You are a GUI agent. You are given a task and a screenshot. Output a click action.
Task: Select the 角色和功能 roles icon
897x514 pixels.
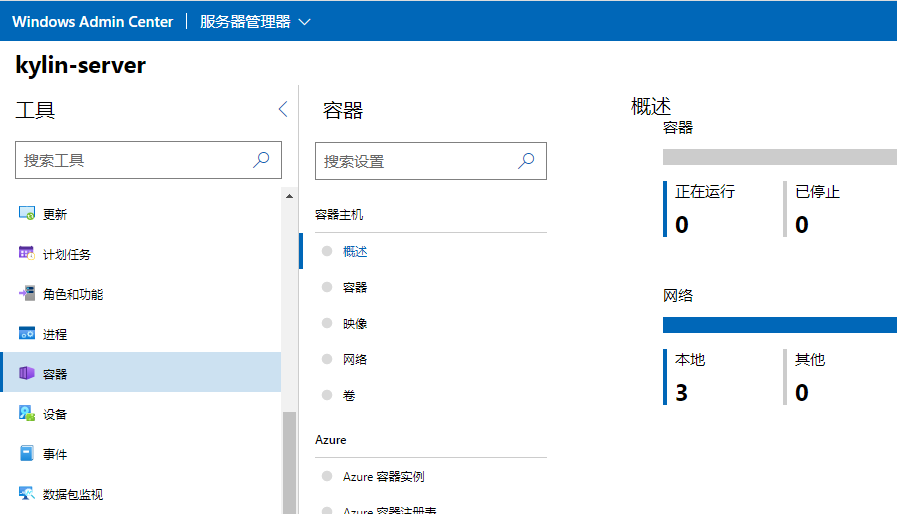(x=27, y=293)
